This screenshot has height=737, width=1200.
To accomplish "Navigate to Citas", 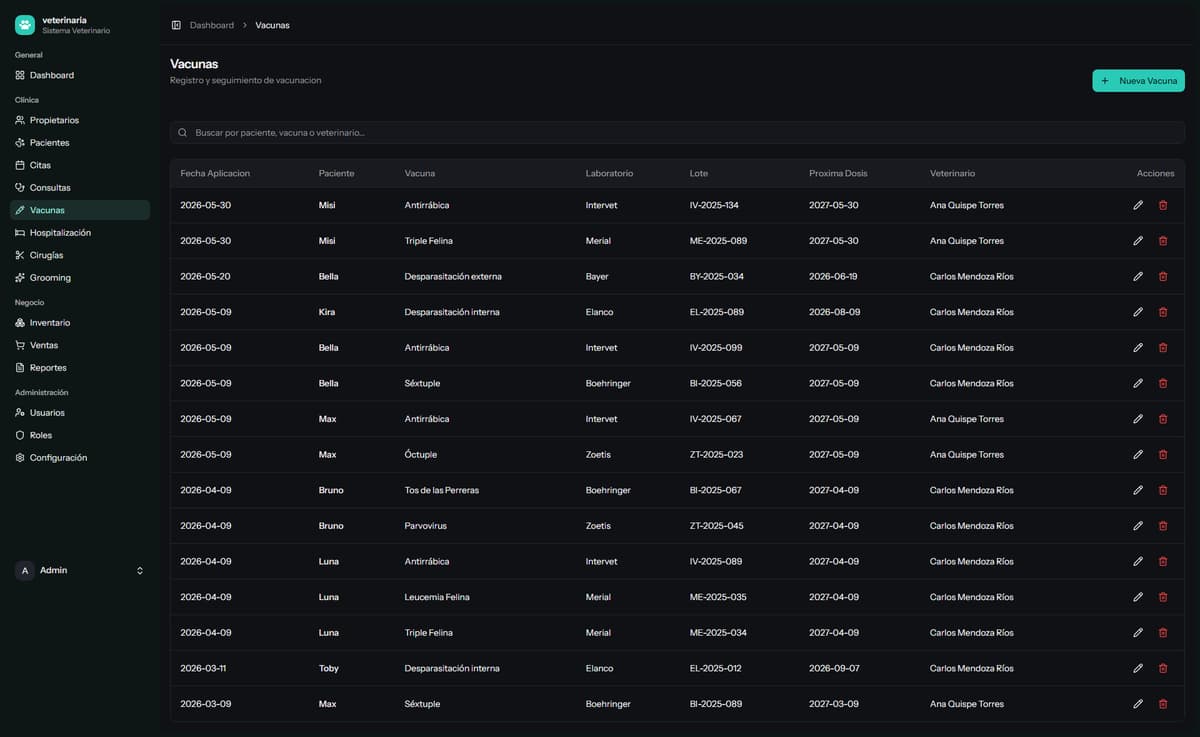I will pyautogui.click(x=80, y=165).
